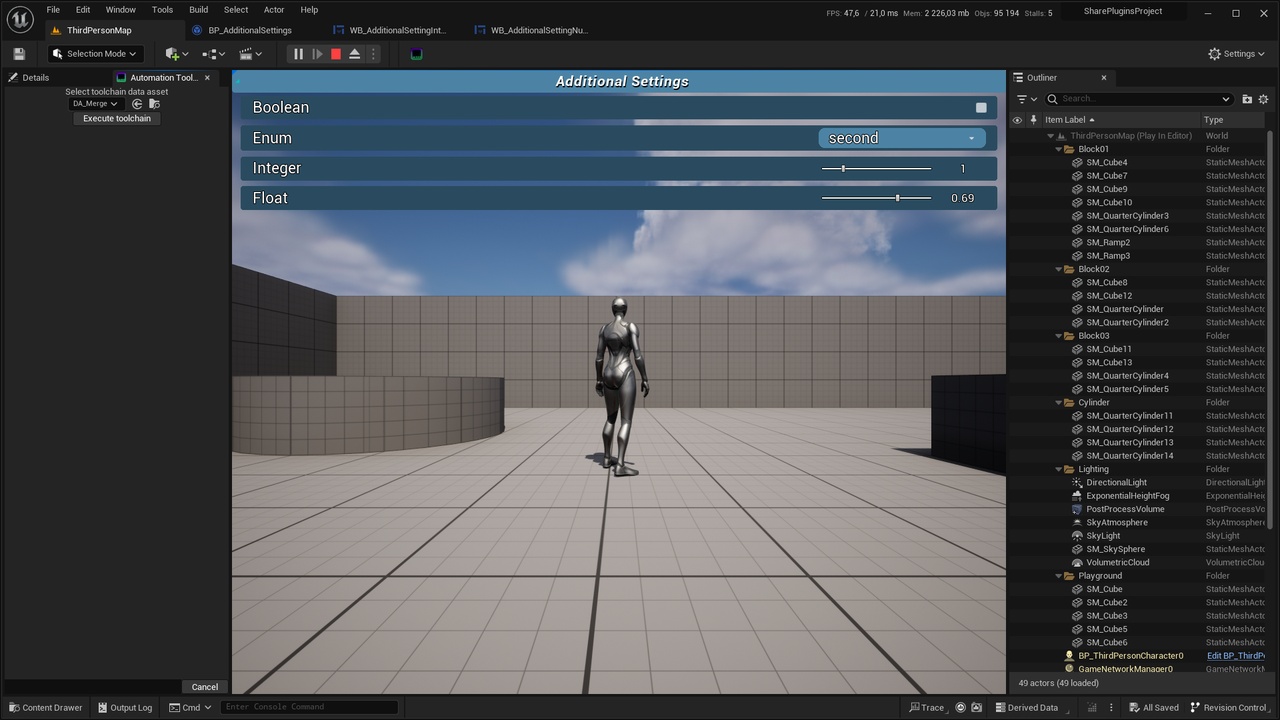Viewport: 1280px width, 720px height.
Task: Click the Automation Toolchain toolbar icon
Action: pyautogui.click(x=416, y=54)
